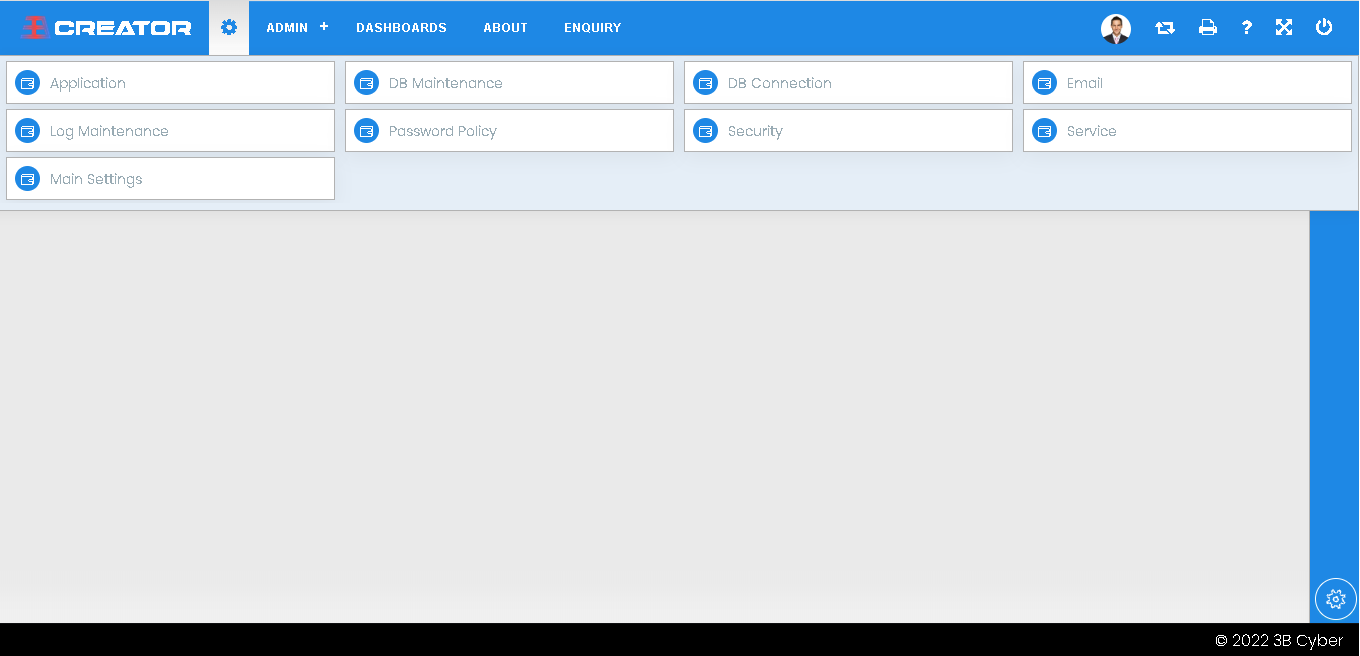Open the DB Connection tile
Image resolution: width=1360 pixels, height=656 pixels.
(x=848, y=83)
